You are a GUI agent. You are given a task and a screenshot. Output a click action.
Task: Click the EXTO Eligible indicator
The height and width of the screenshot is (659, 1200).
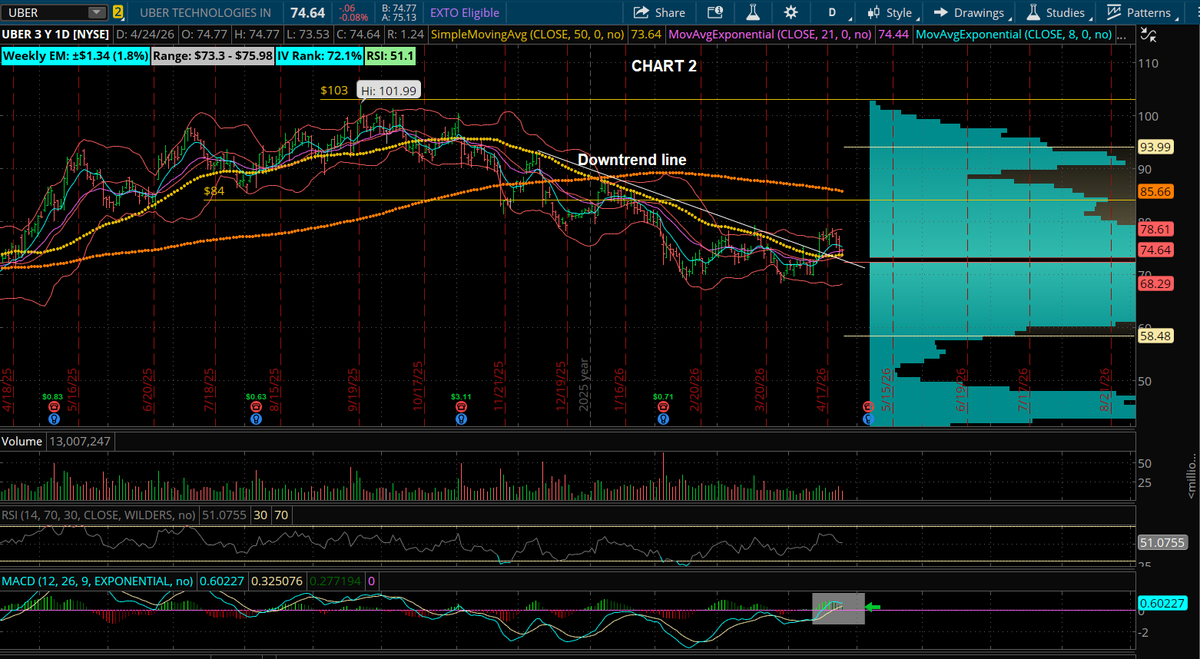(465, 12)
